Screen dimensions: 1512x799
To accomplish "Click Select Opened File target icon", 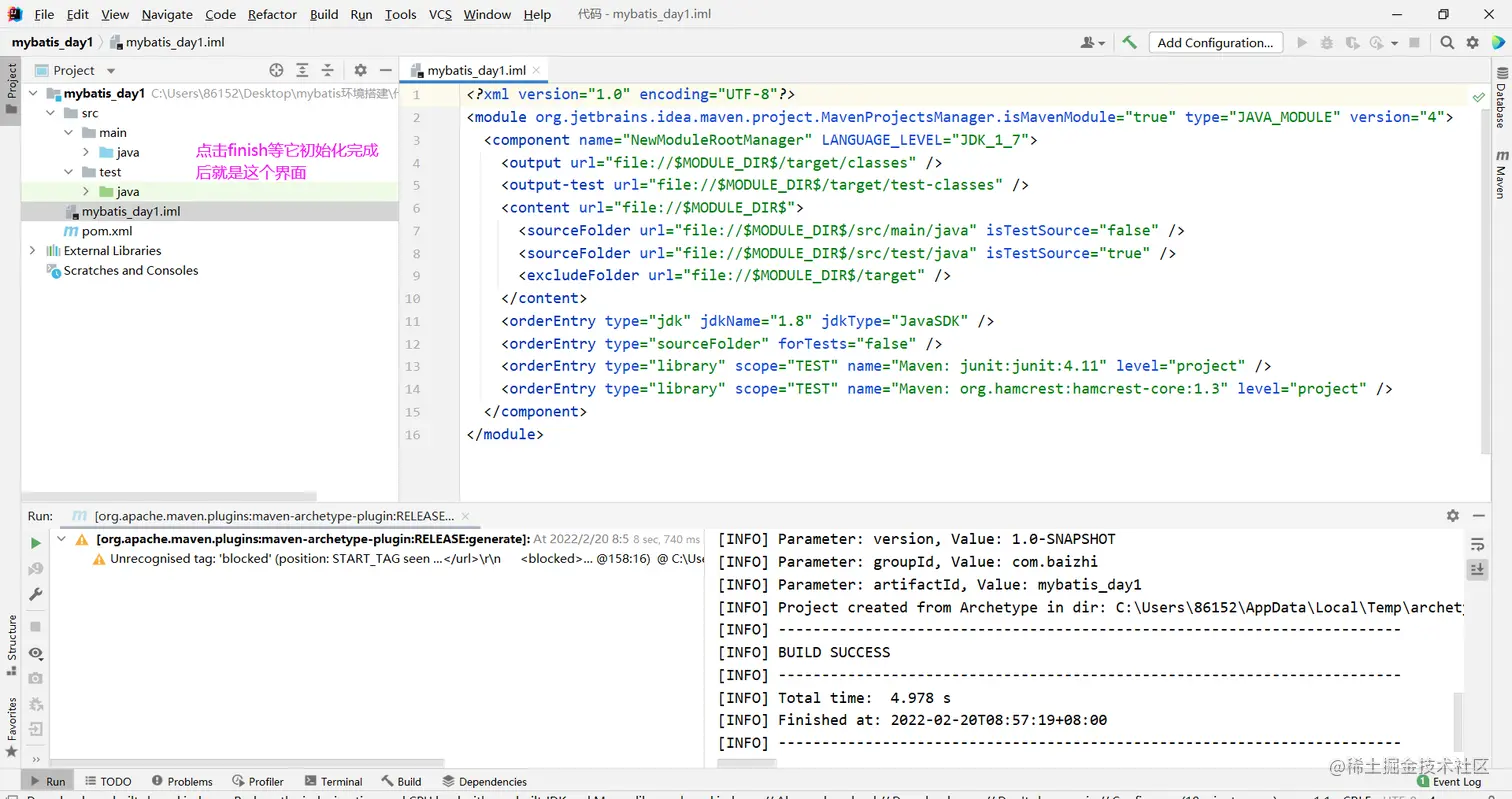I will 277,70.
